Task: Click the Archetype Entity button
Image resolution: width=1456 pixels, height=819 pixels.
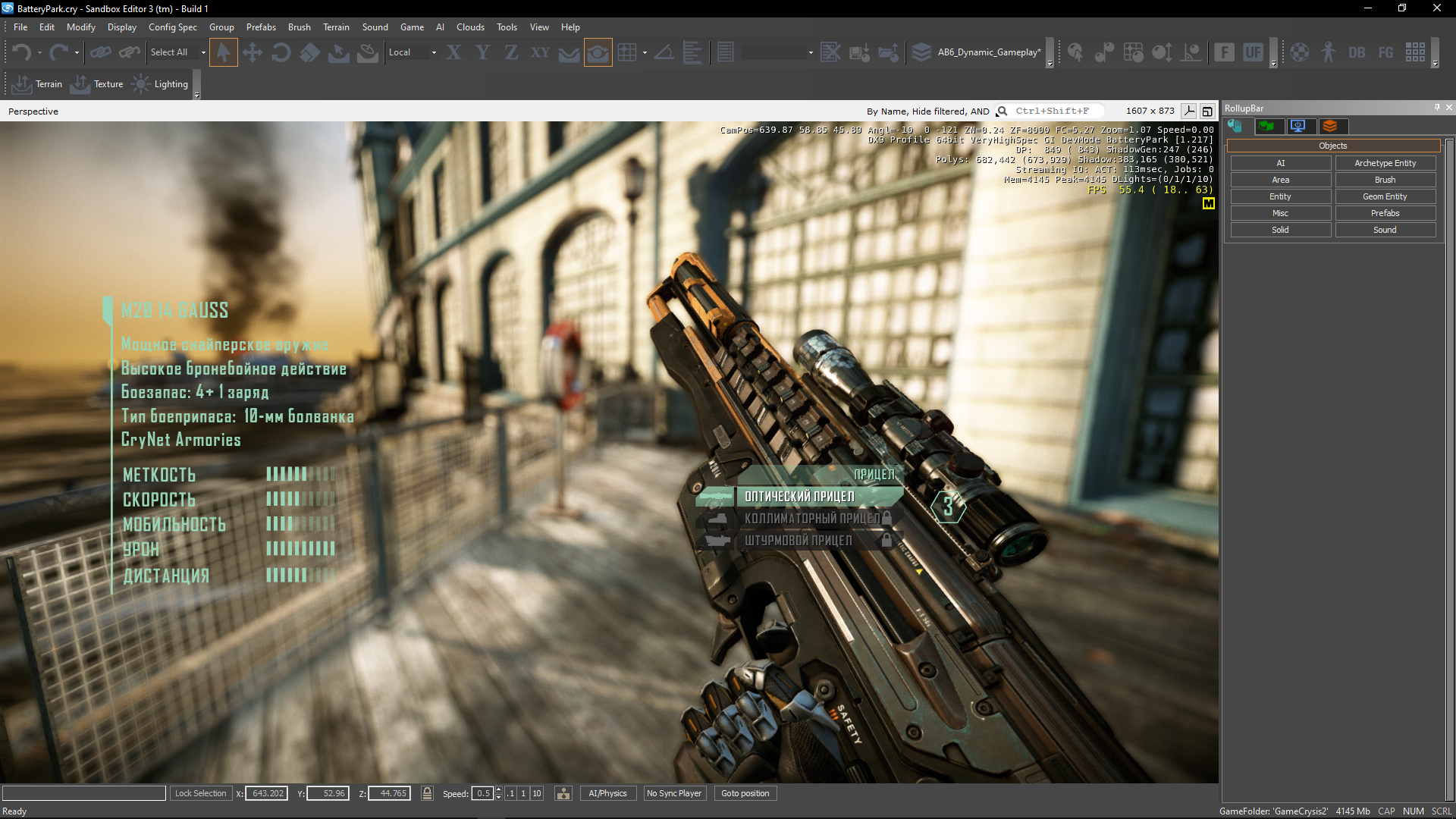Action: click(x=1385, y=163)
